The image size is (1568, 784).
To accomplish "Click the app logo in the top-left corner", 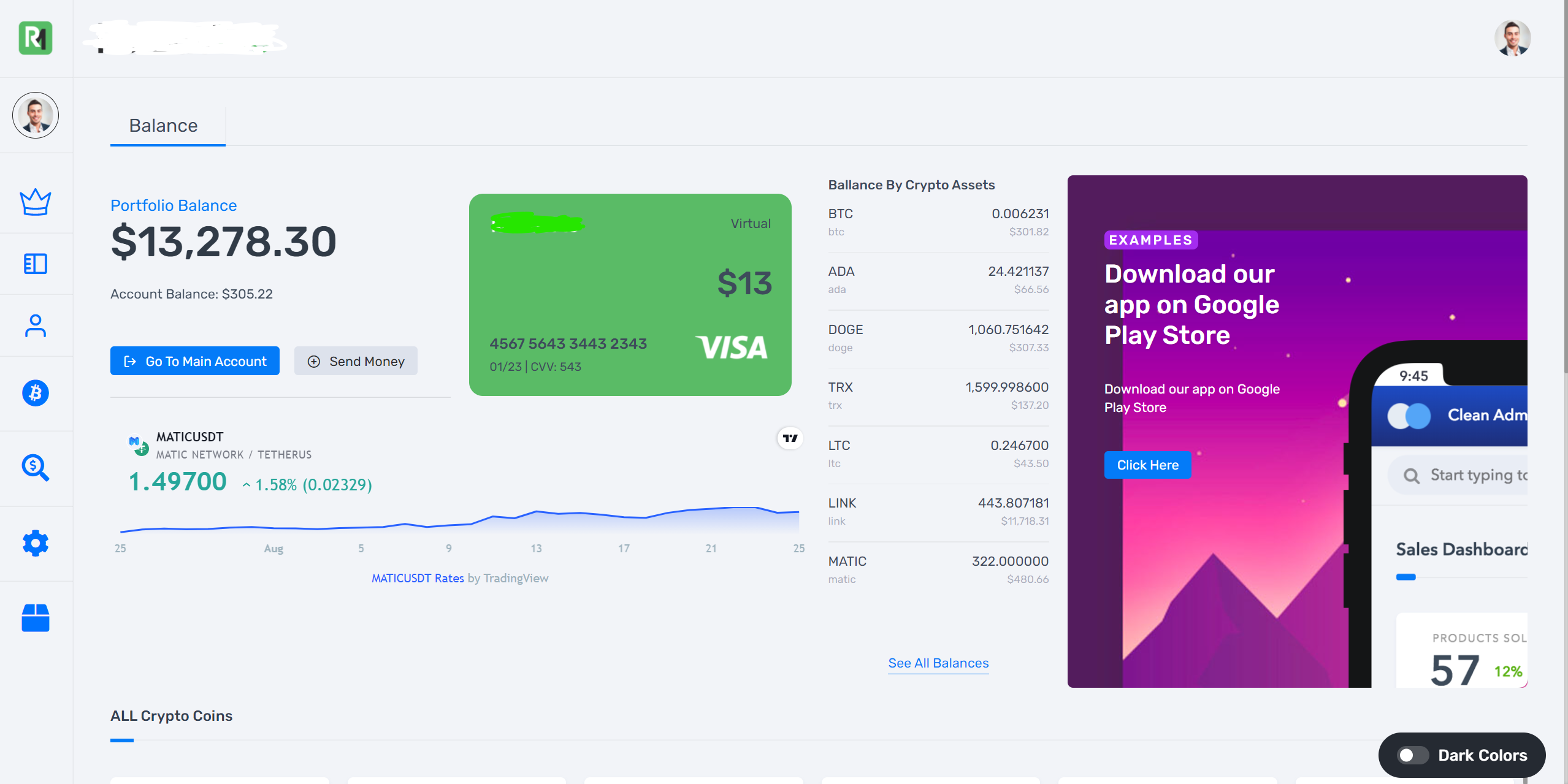I will click(36, 38).
